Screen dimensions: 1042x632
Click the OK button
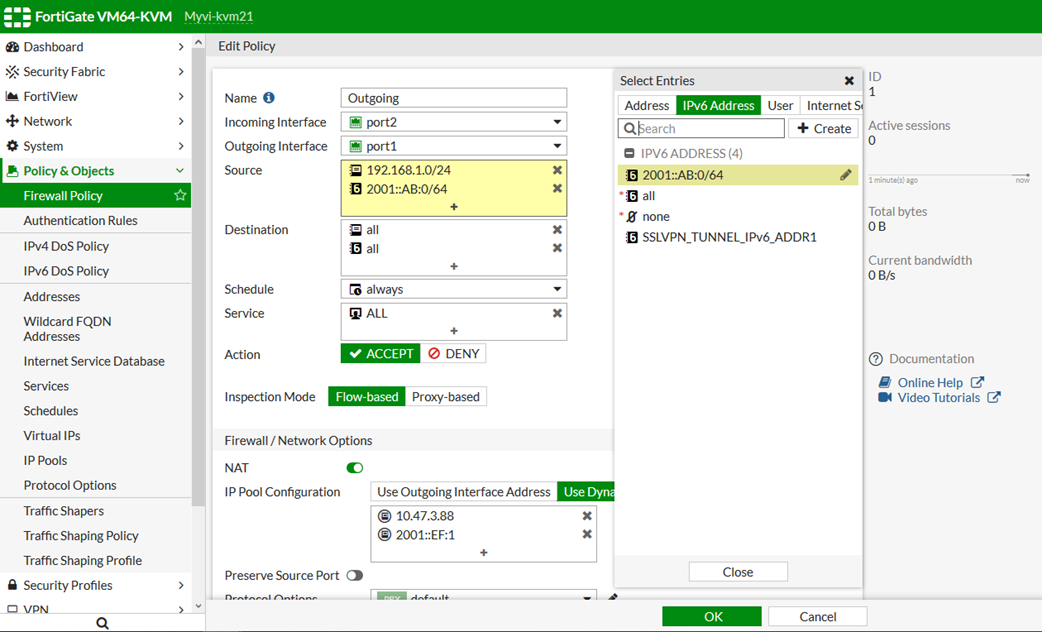tap(712, 616)
